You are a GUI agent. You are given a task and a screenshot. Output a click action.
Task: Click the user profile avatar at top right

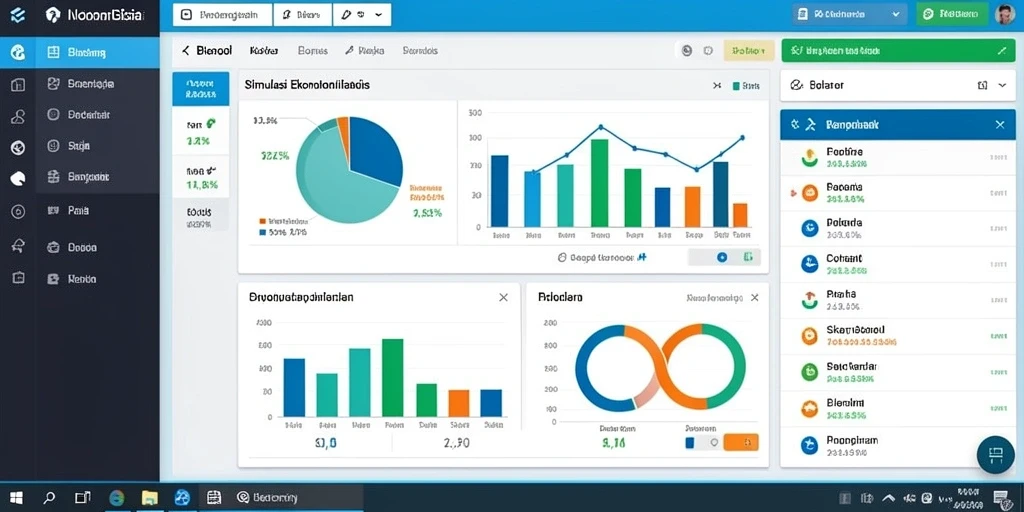tap(1004, 14)
